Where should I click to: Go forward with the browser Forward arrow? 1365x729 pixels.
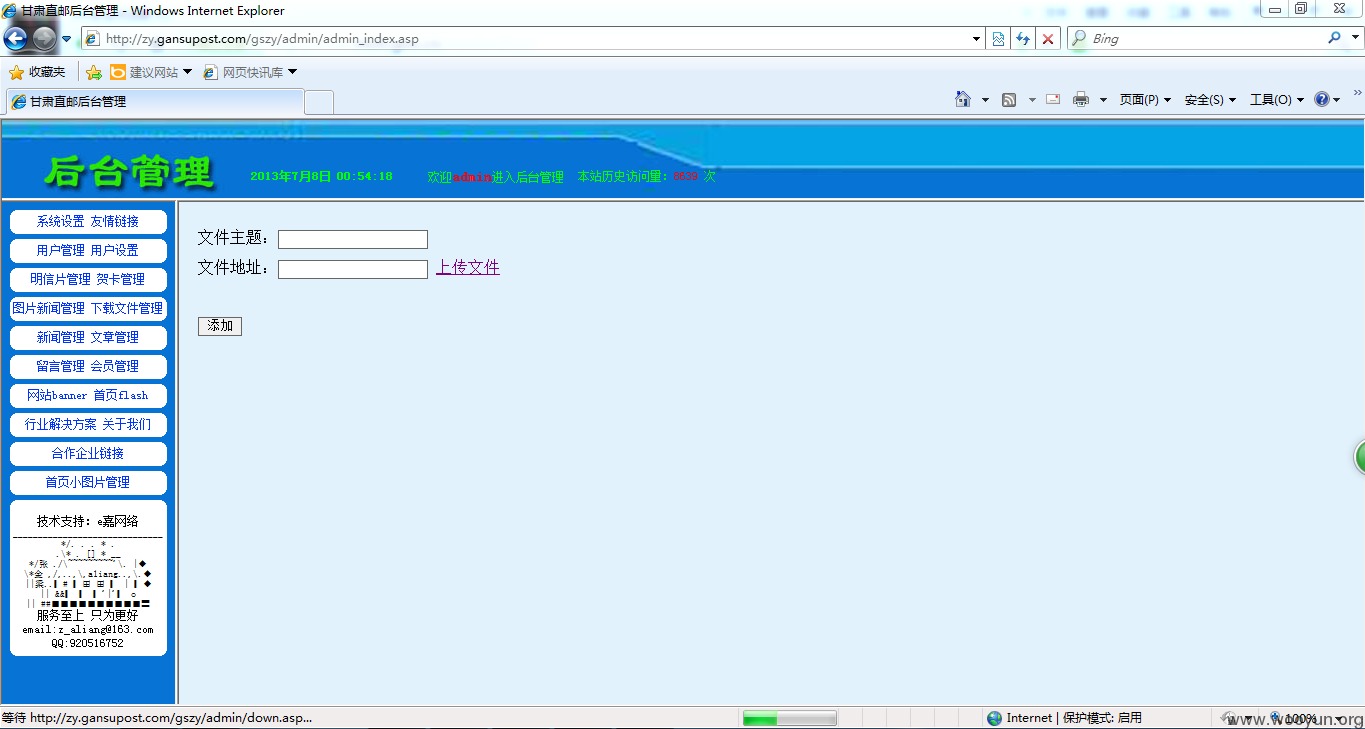coord(45,39)
